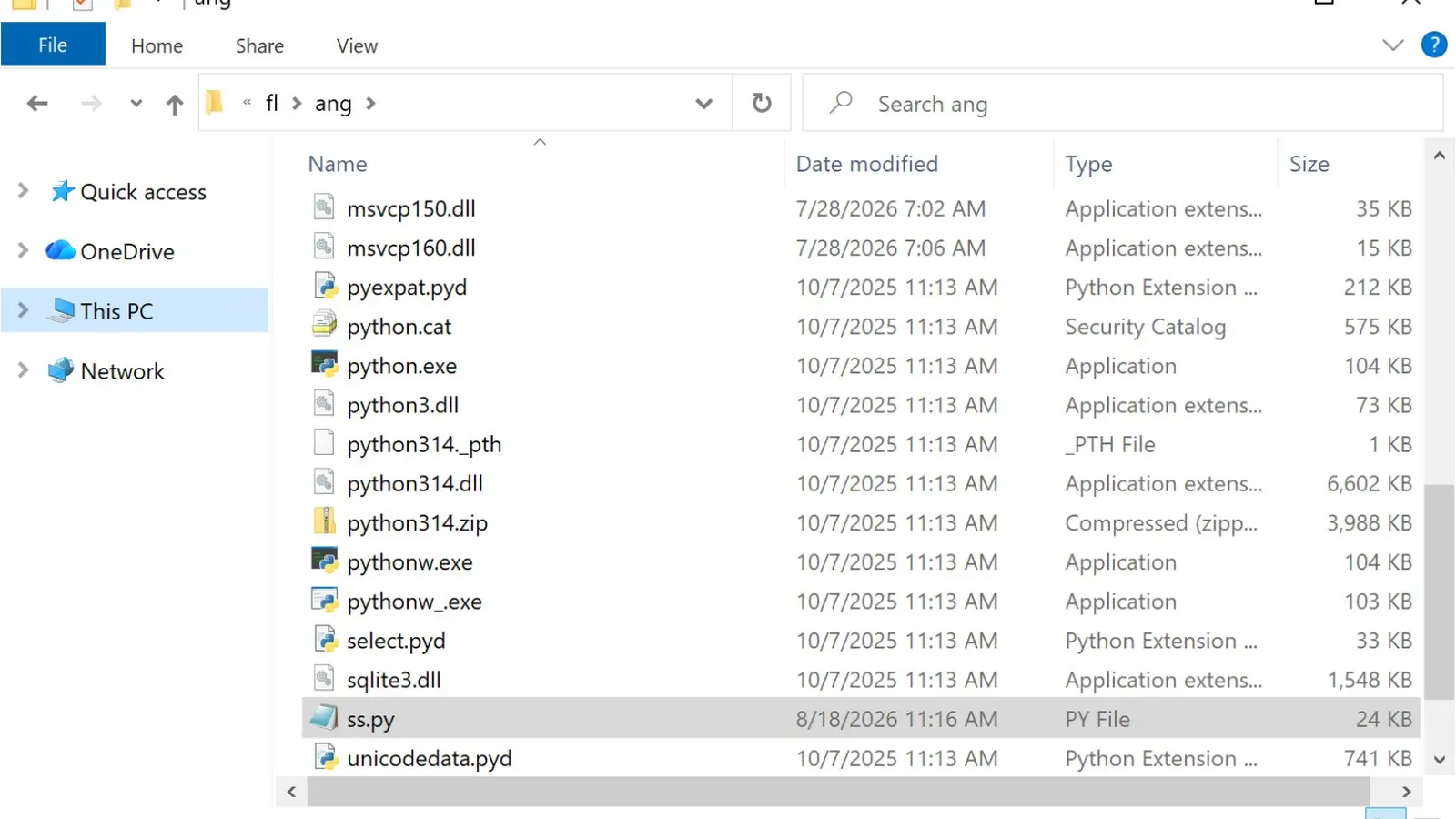Expand the OneDrive tree node

coord(23,250)
